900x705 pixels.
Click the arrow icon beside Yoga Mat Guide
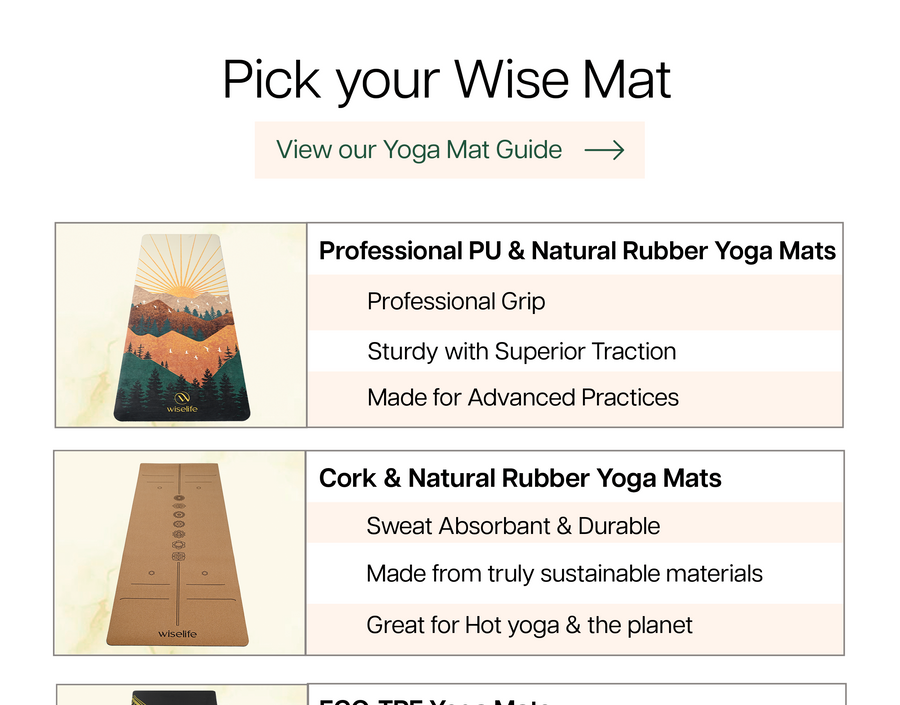[604, 150]
